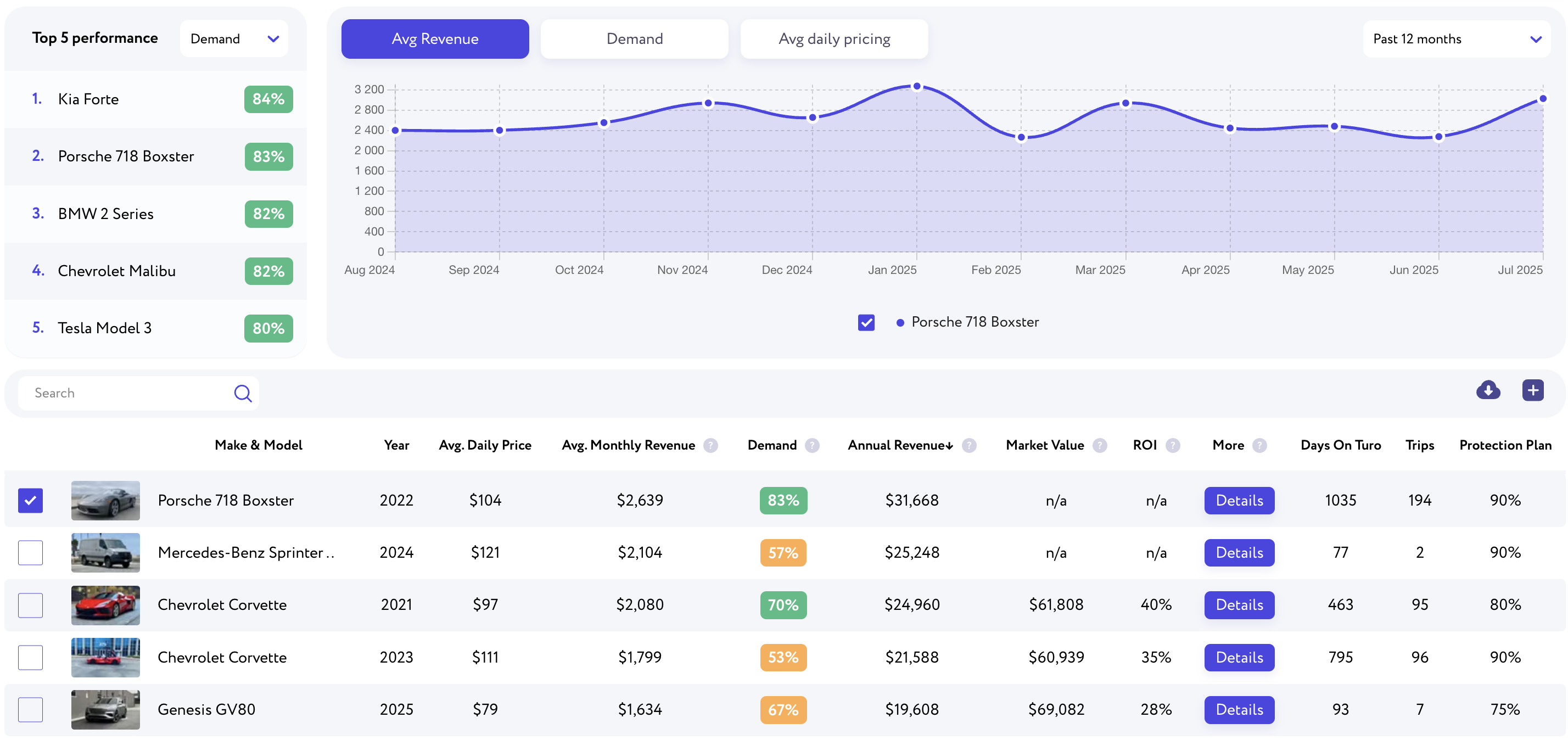Select Tesla Model 3 in Top 5 list
This screenshot has height=740, width=1568.
[155, 328]
